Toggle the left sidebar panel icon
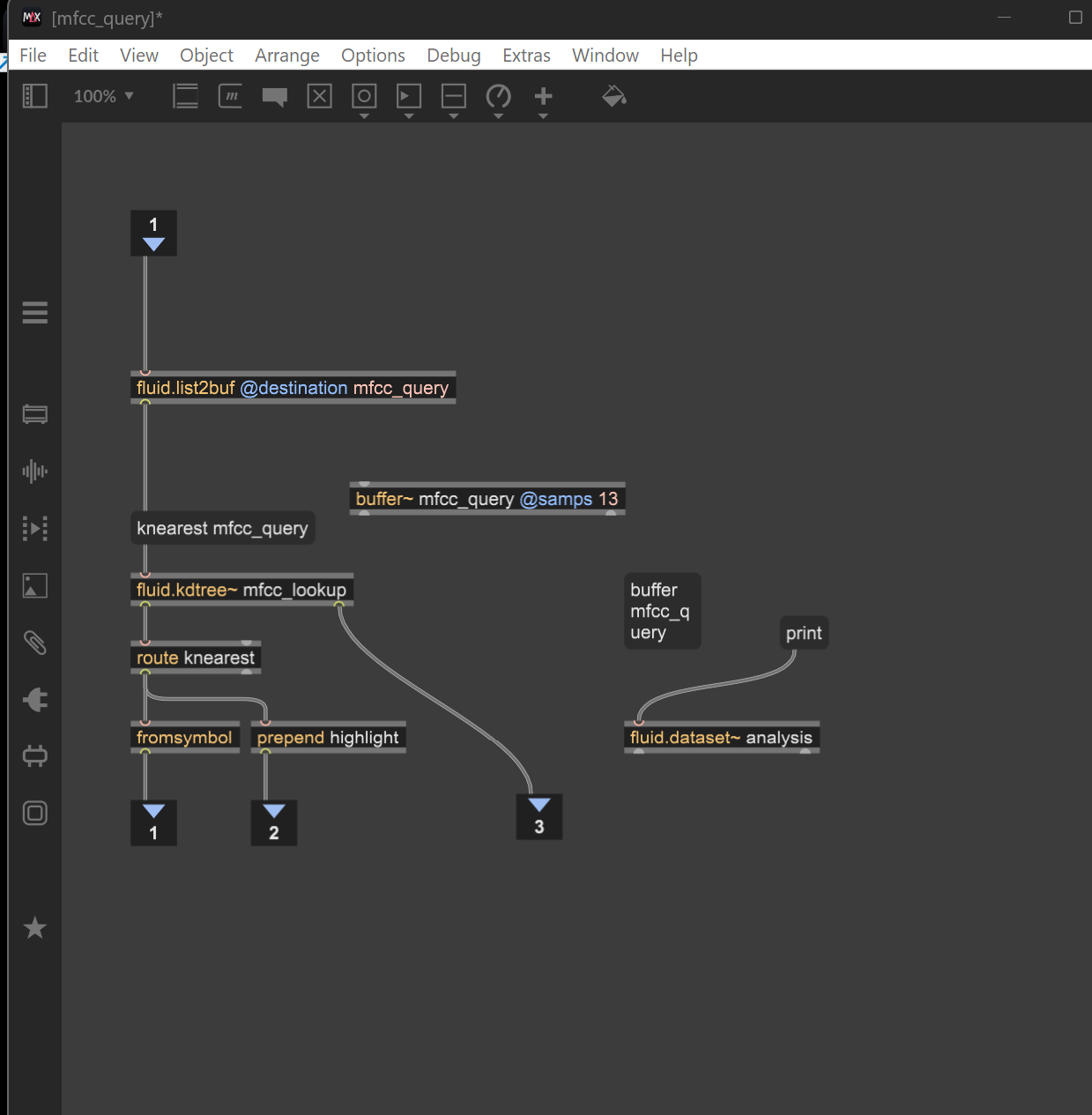Viewport: 1092px width, 1115px height. coord(35,96)
